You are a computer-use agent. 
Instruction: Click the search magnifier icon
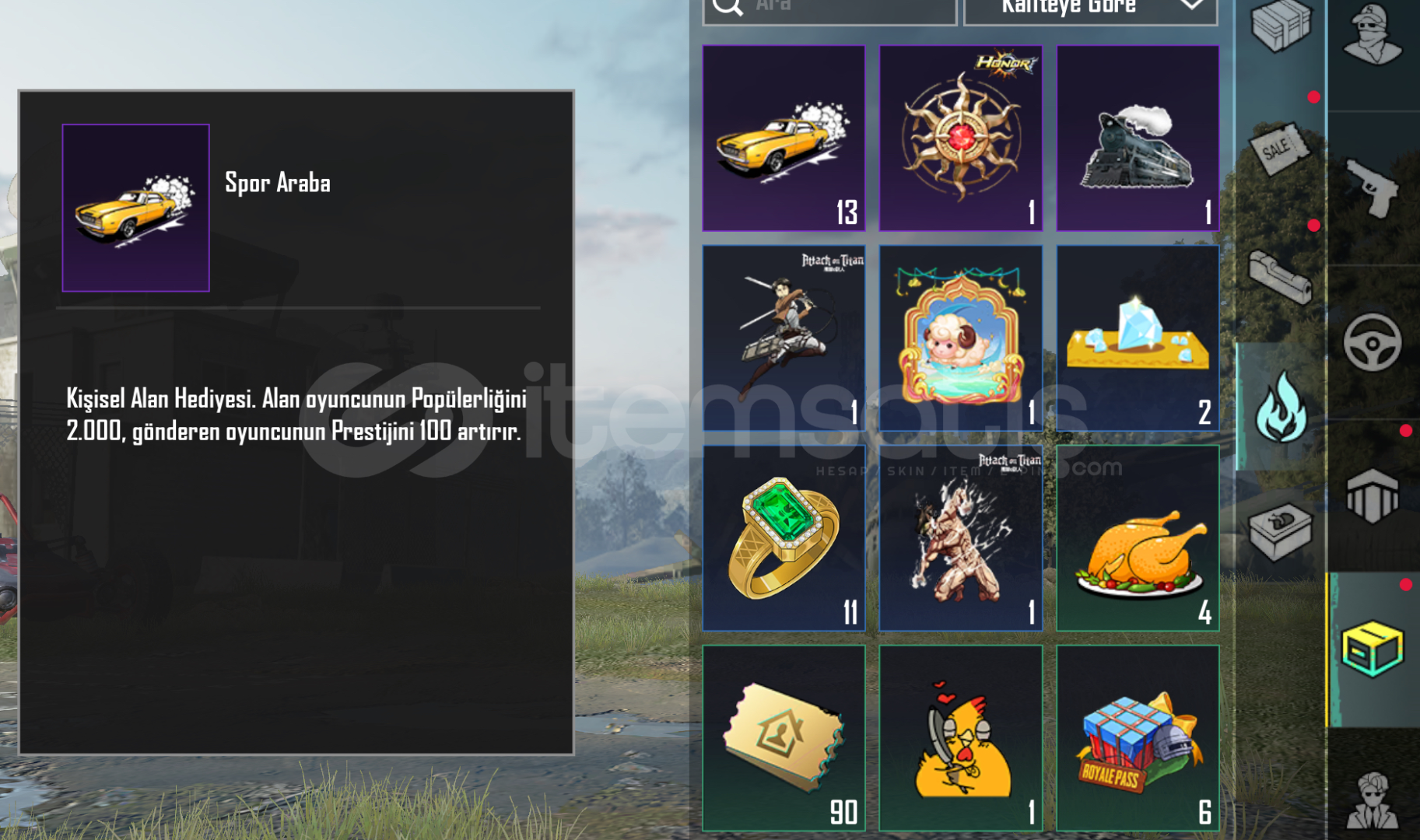(x=728, y=6)
